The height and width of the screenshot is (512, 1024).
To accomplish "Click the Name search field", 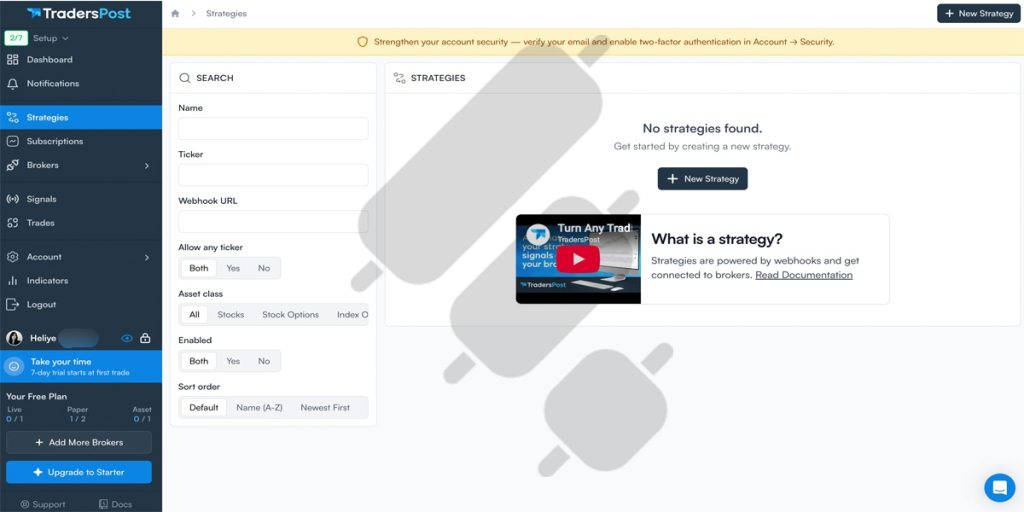I will tap(273, 129).
